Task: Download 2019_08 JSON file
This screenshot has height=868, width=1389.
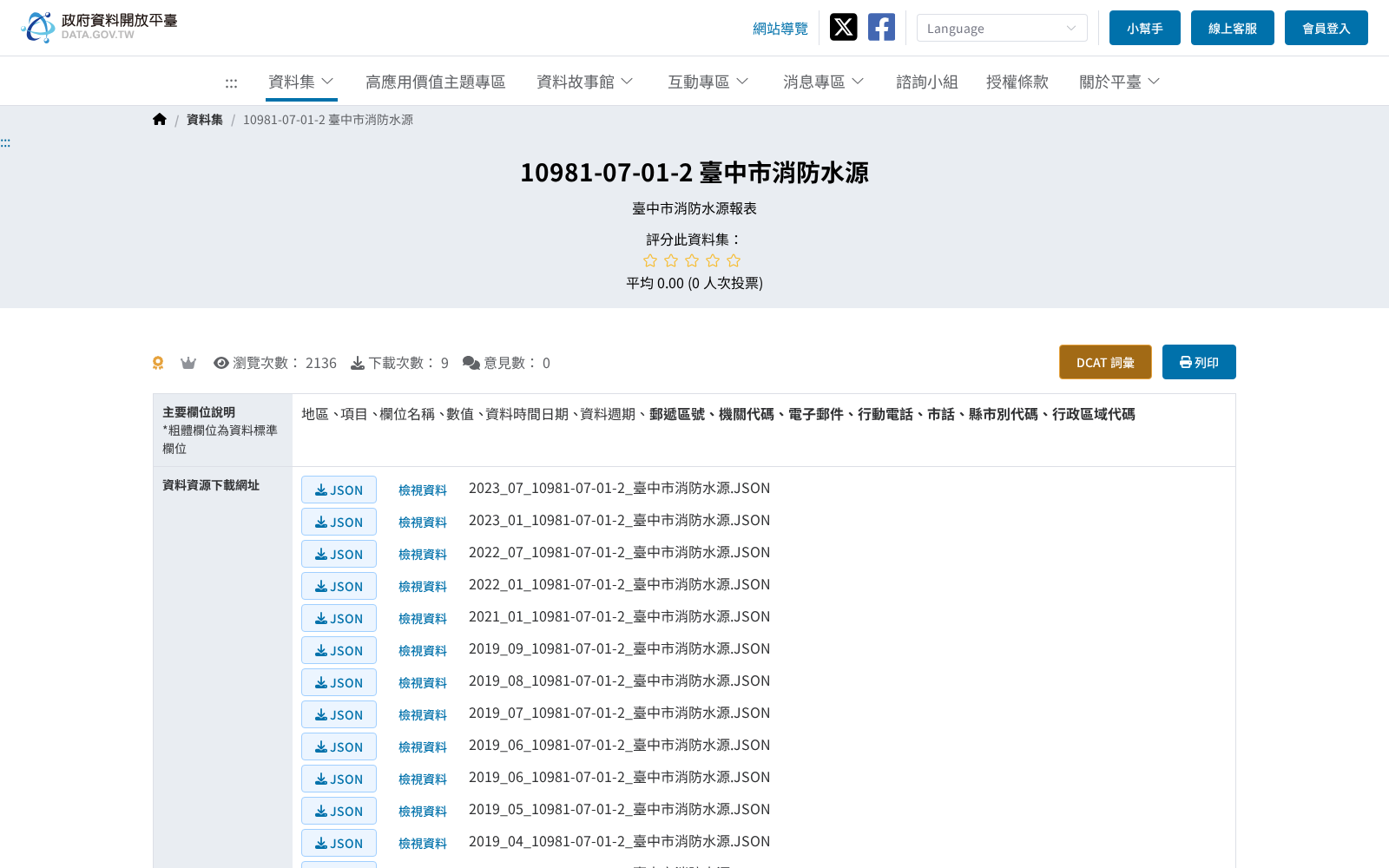Action: tap(339, 682)
